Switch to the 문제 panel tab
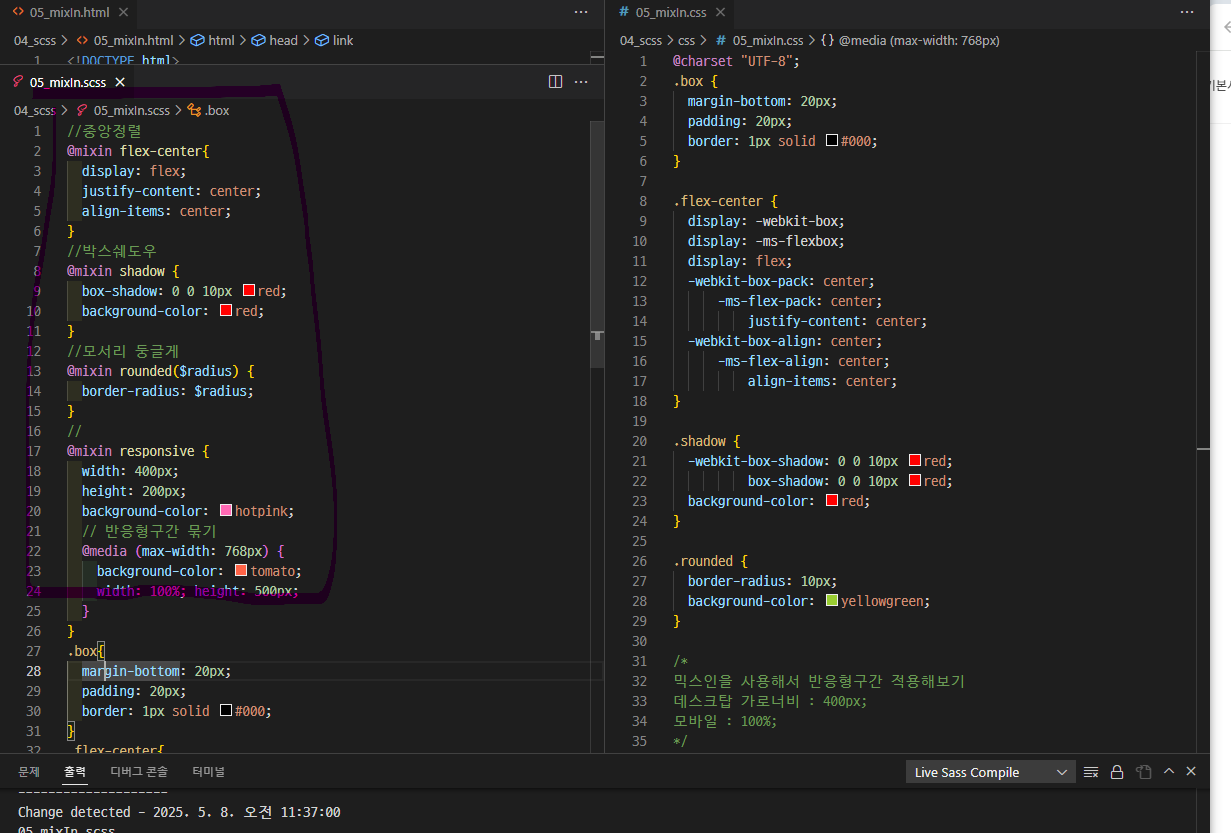The height and width of the screenshot is (833, 1231). click(29, 772)
